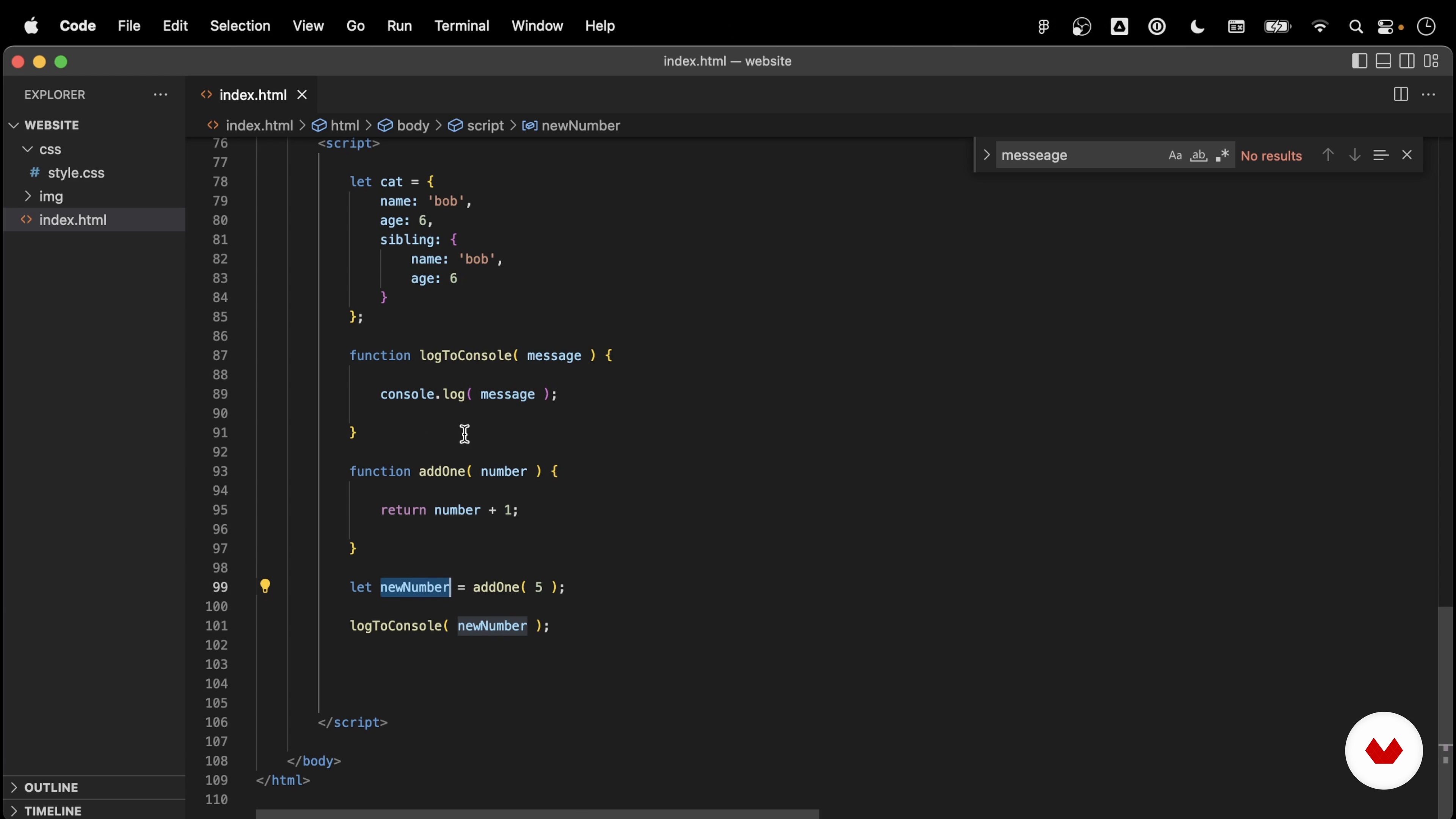Split the editor right

[x=1401, y=94]
